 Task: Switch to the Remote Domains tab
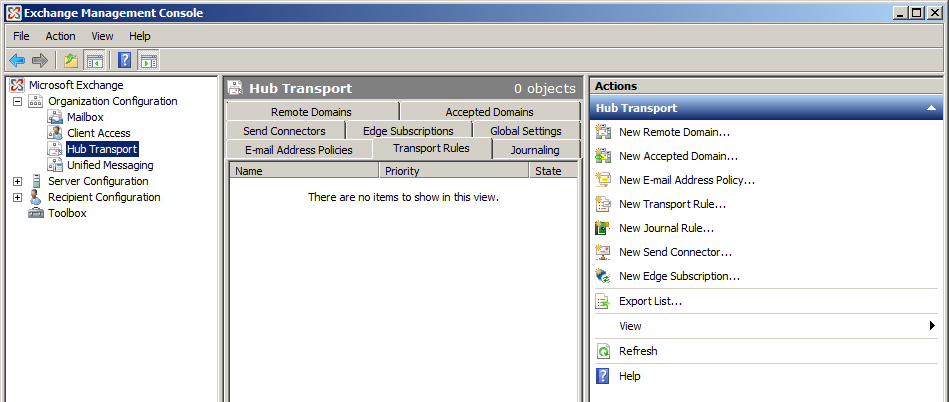[x=312, y=112]
